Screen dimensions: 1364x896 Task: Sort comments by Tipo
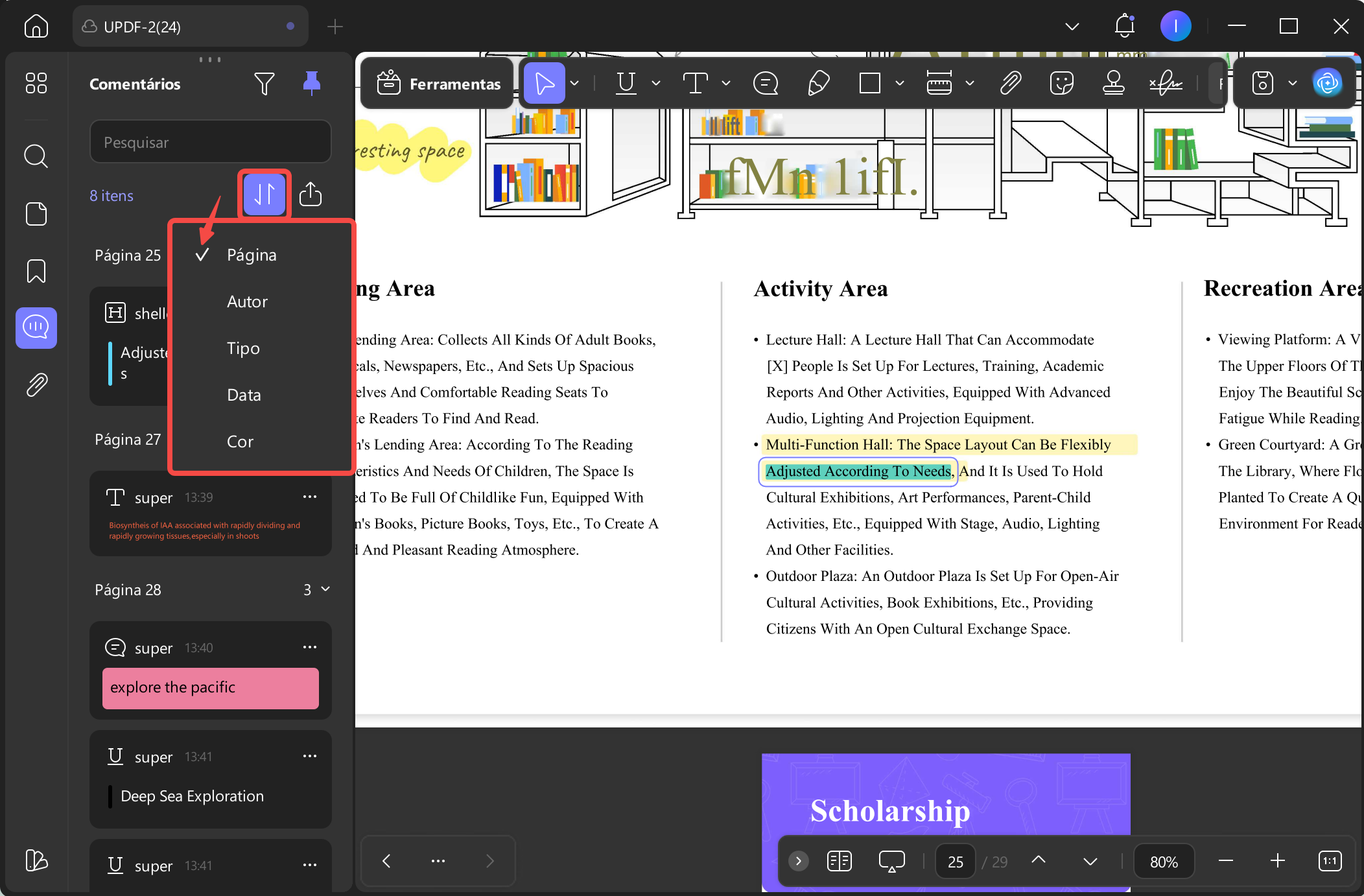click(x=263, y=348)
